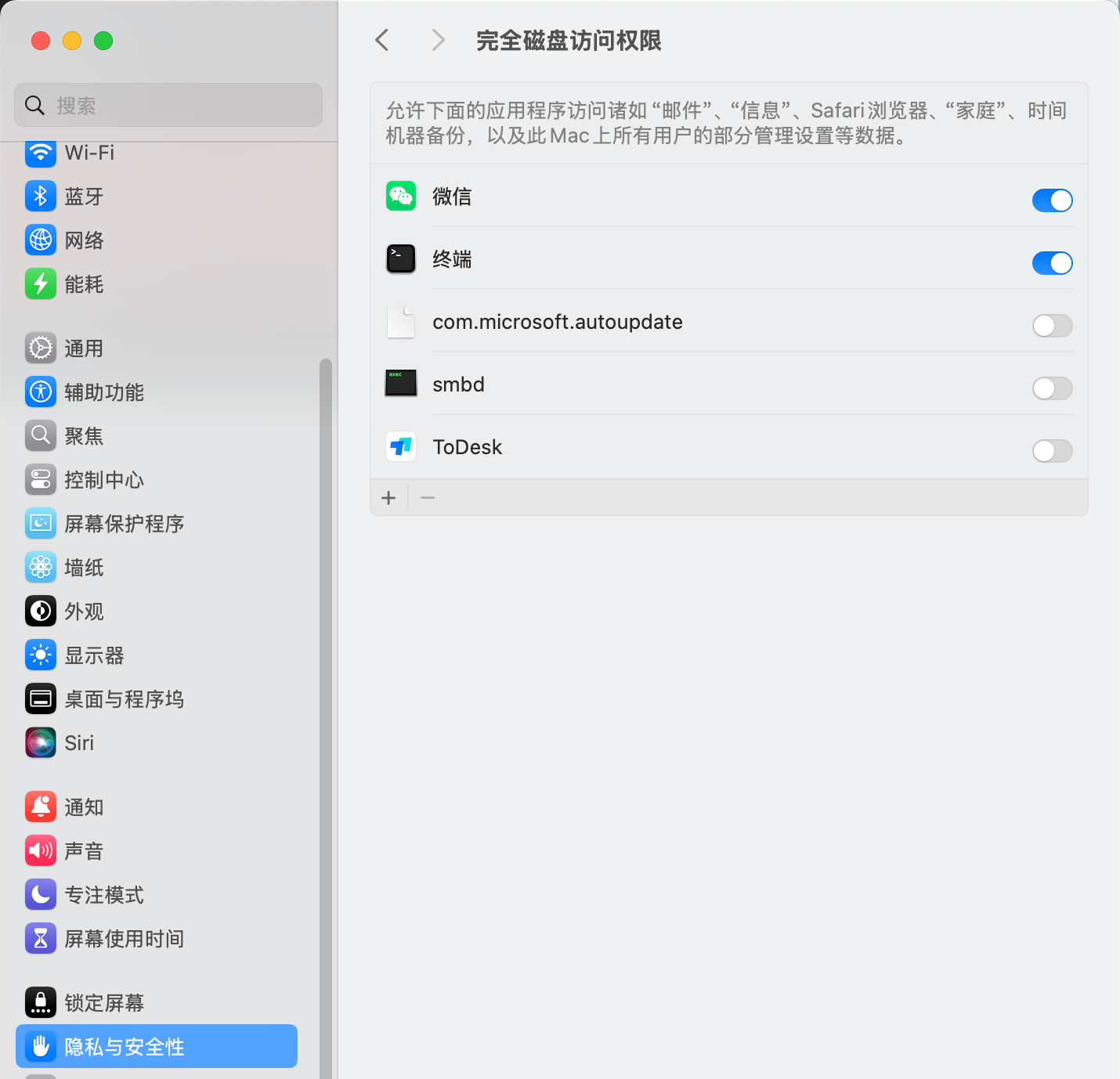Disable full disk access for 微信
The image size is (1120, 1079).
point(1051,200)
